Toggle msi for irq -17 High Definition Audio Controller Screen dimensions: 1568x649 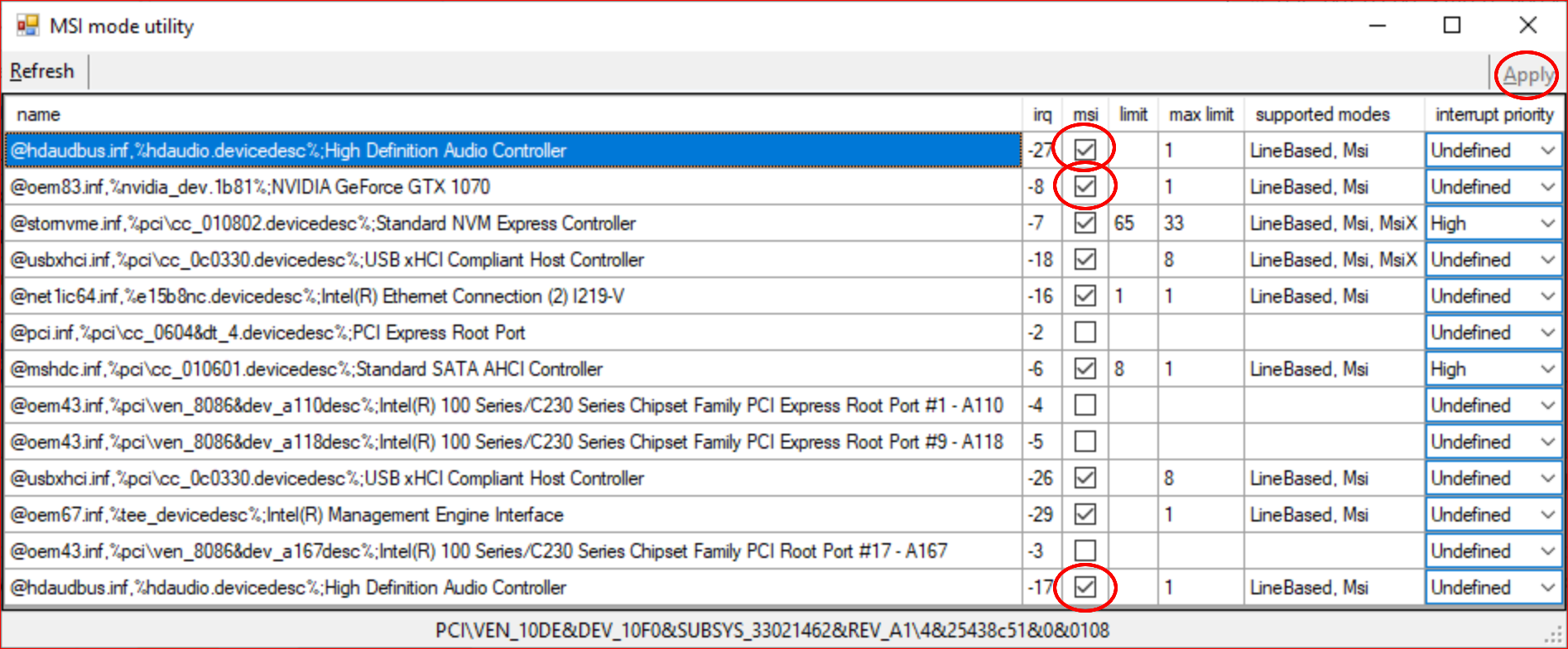pos(1085,587)
